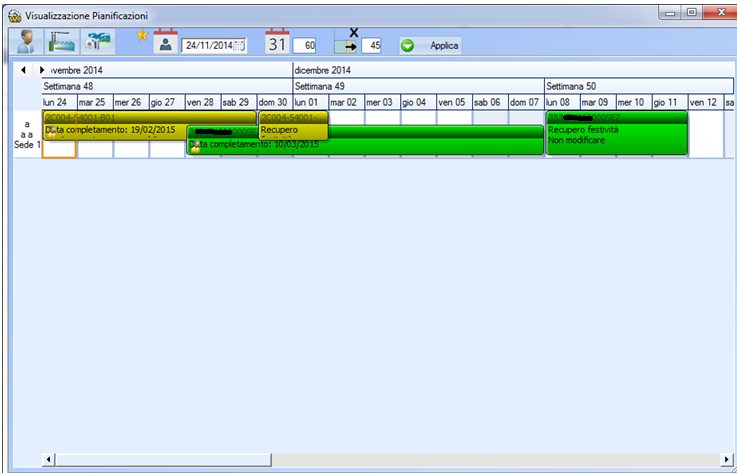This screenshot has width=737, height=475.
Task: Select day column gio 27
Action: point(167,102)
